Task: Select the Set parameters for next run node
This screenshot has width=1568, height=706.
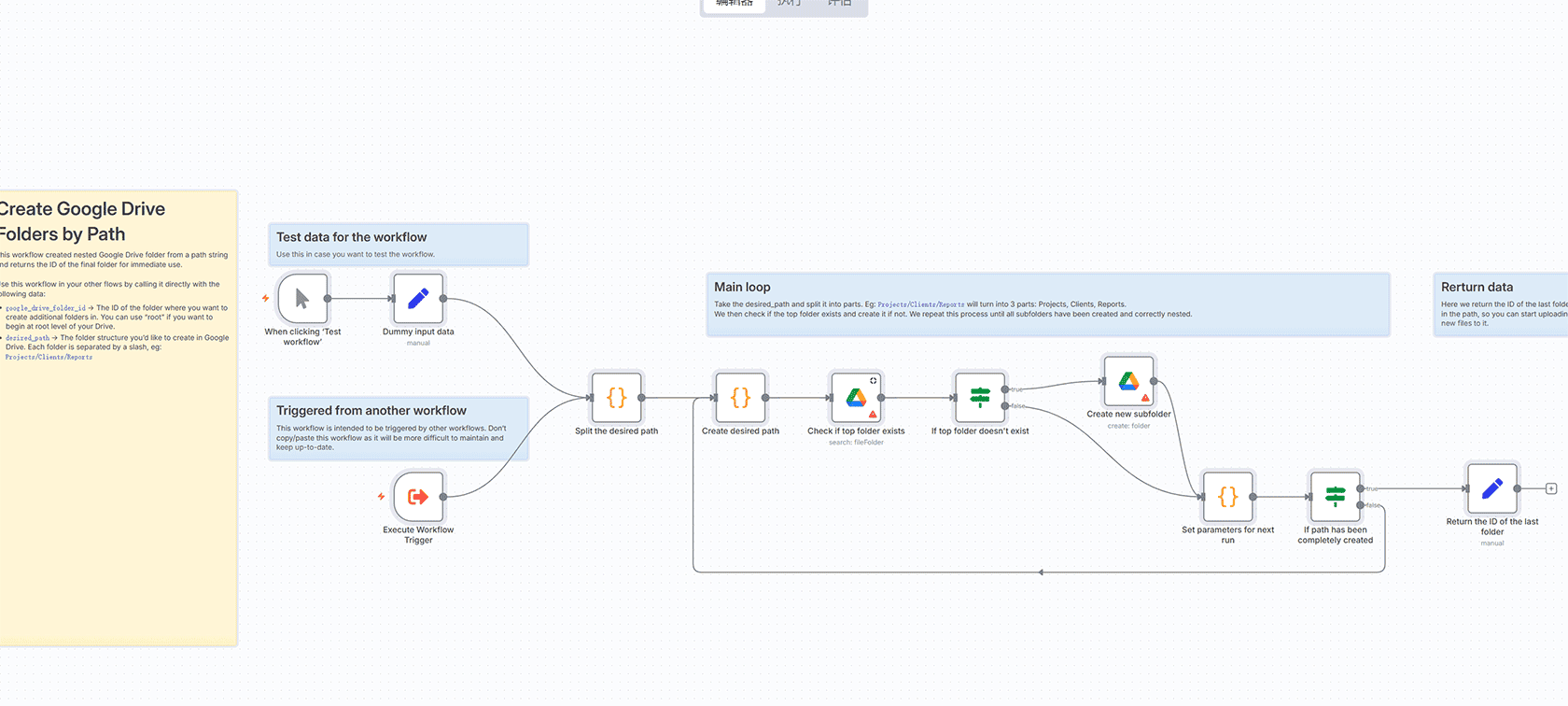Action: pyautogui.click(x=1227, y=497)
